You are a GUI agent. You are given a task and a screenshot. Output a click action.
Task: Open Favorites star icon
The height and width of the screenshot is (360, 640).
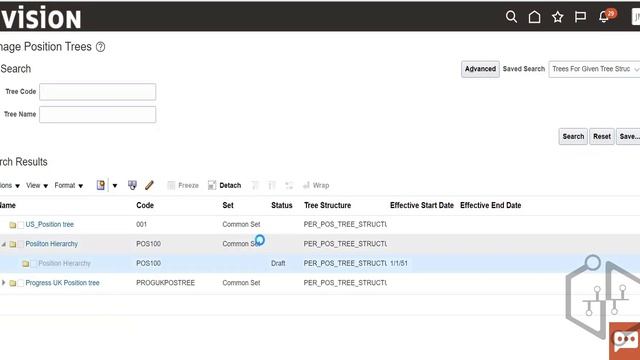pos(558,17)
